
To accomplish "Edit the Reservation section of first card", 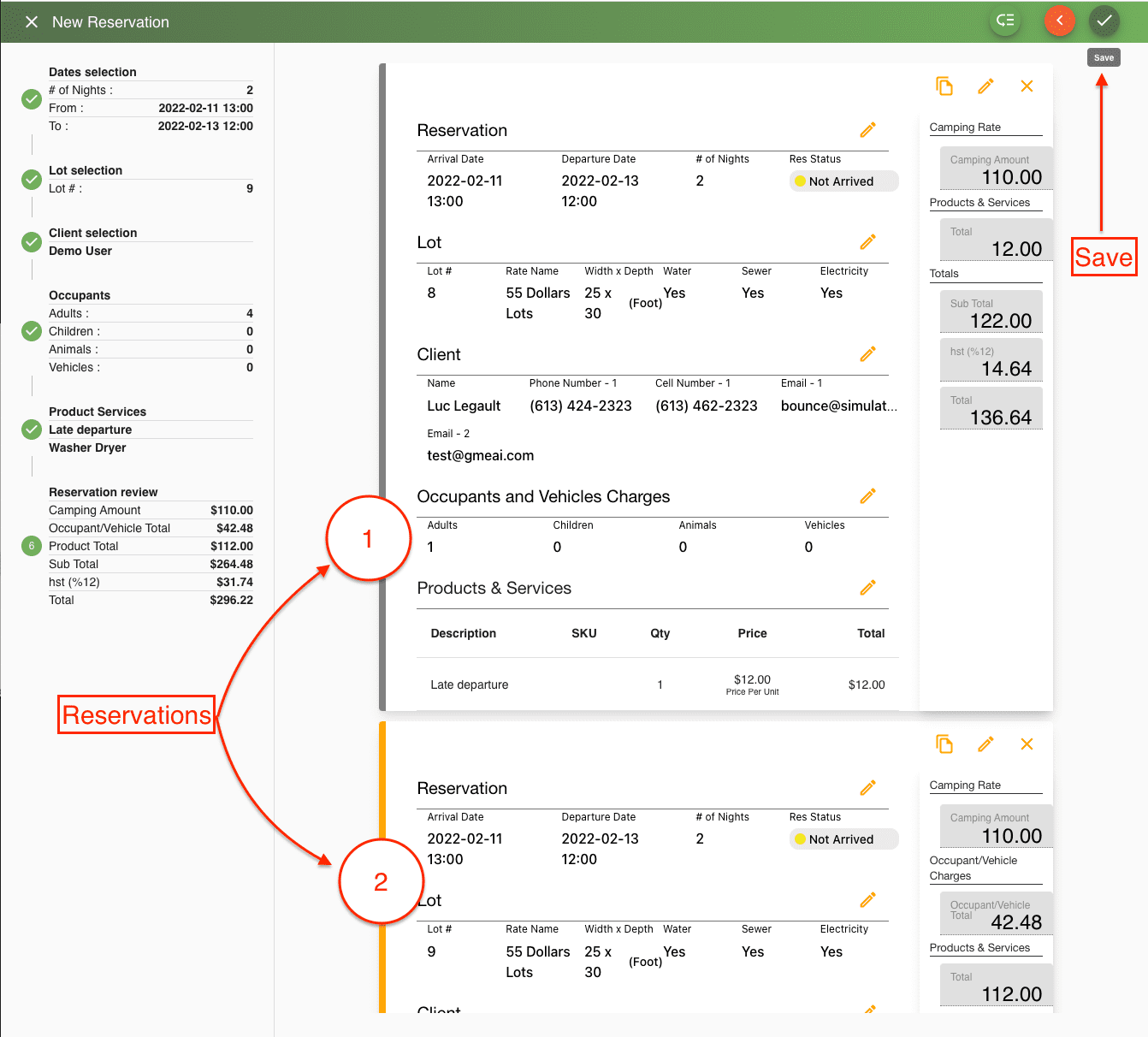I will [x=867, y=130].
